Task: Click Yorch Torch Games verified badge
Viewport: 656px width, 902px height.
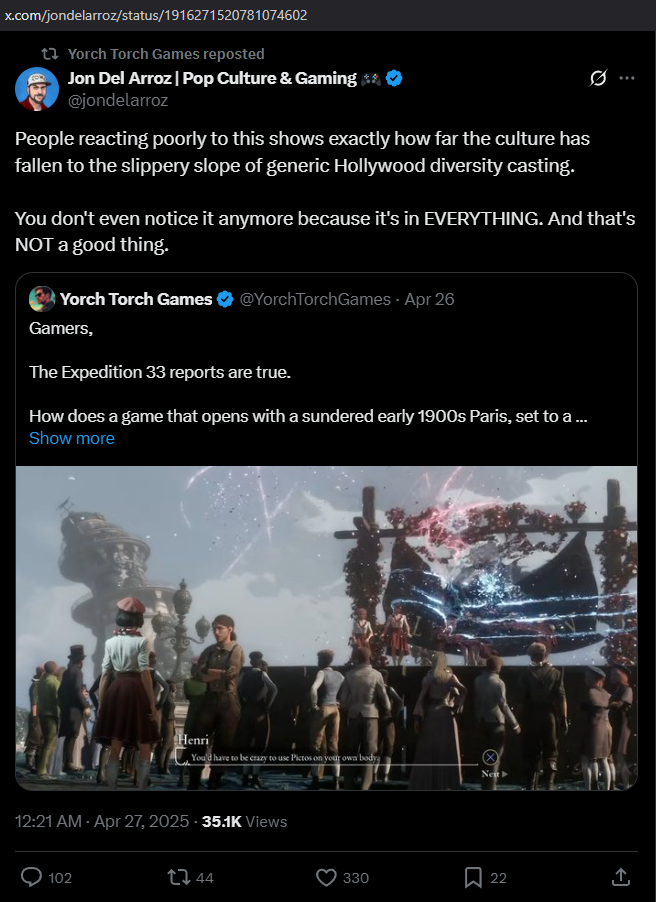Action: [x=225, y=299]
